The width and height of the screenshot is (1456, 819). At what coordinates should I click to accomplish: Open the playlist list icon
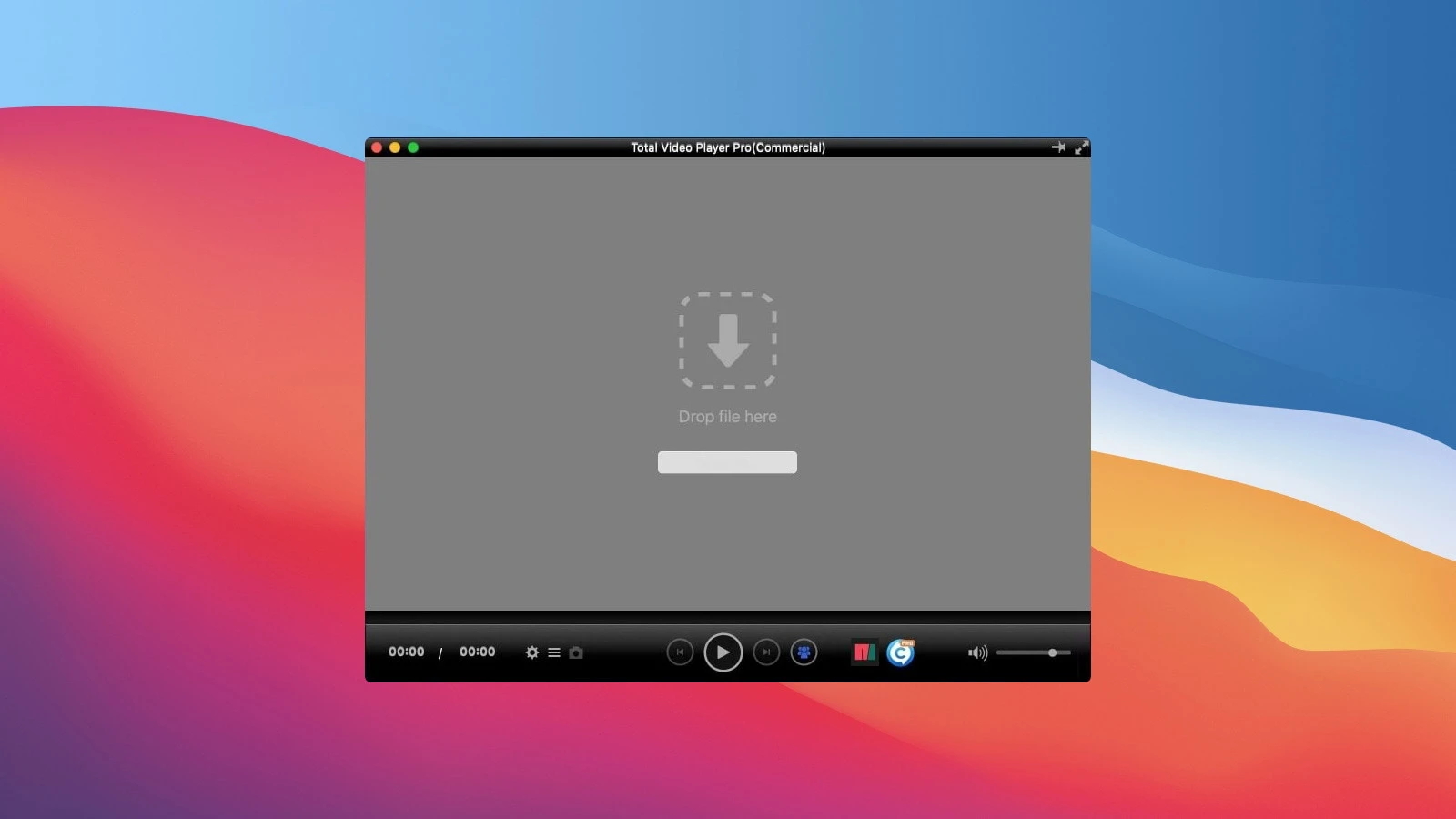tap(554, 652)
